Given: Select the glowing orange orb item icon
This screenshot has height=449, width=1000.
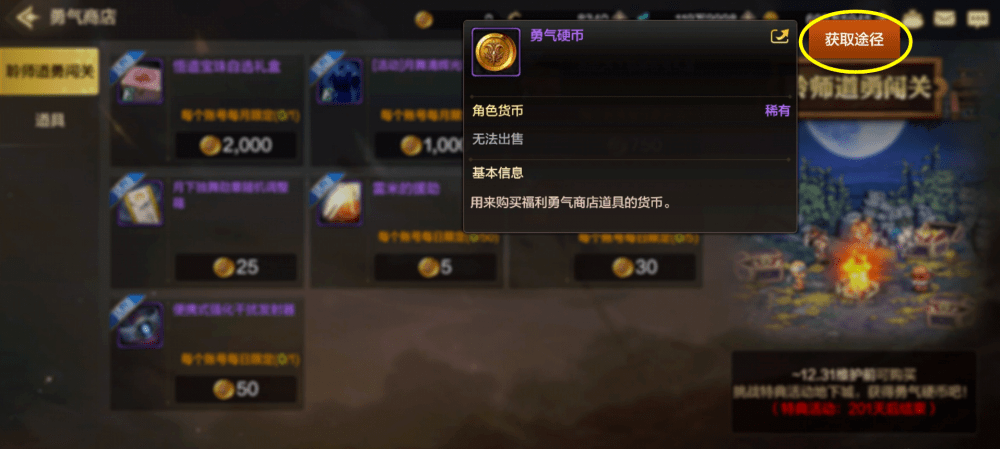Looking at the screenshot, I should [x=340, y=203].
